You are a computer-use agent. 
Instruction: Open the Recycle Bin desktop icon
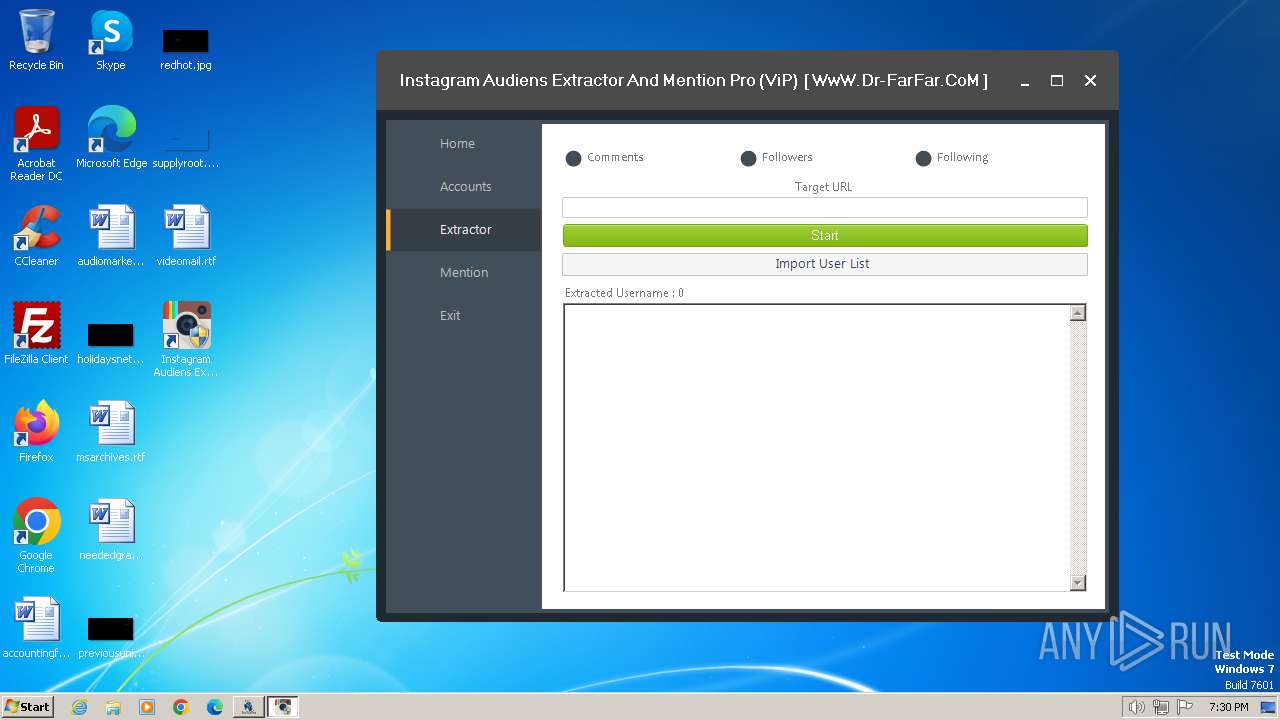pos(36,40)
